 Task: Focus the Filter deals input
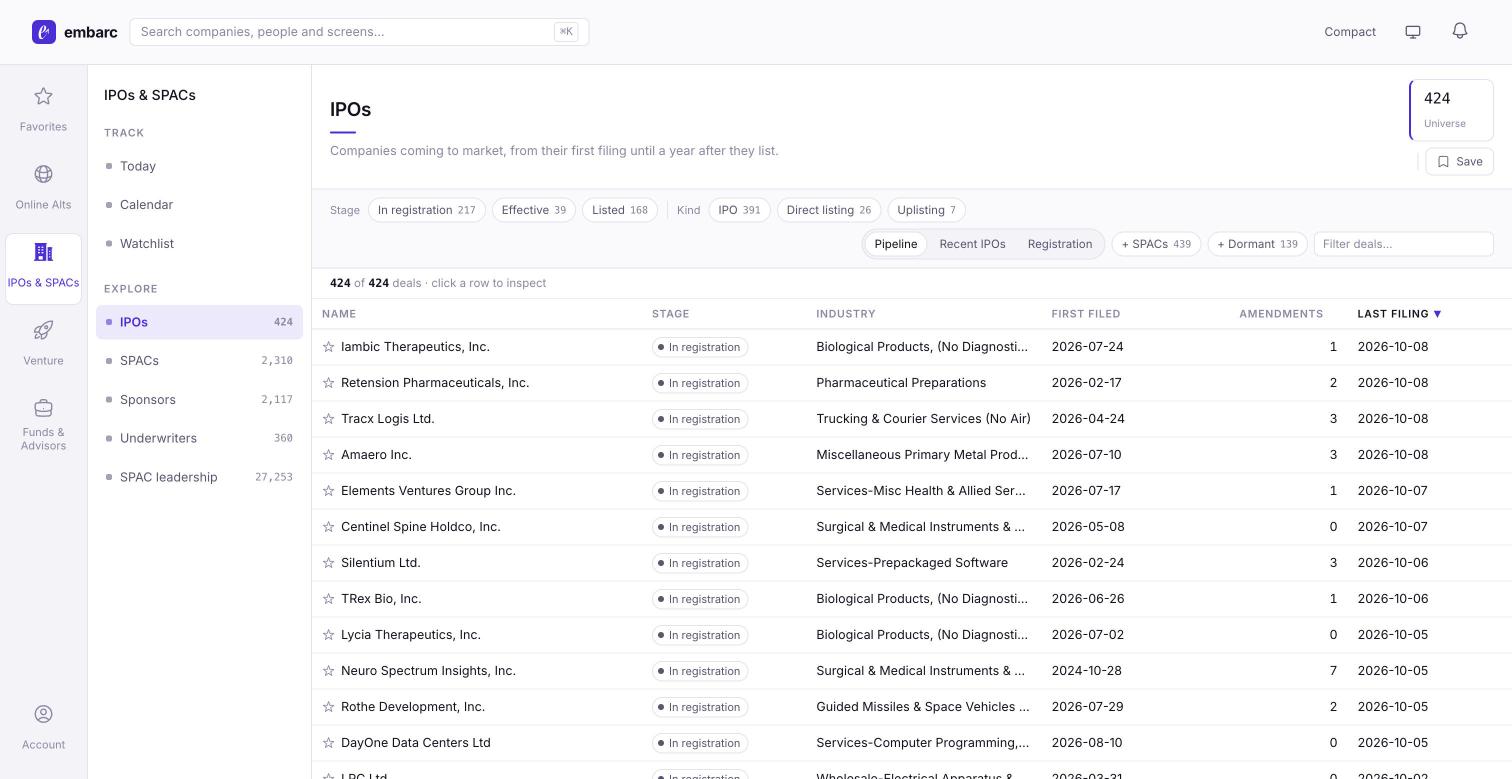click(x=1403, y=244)
